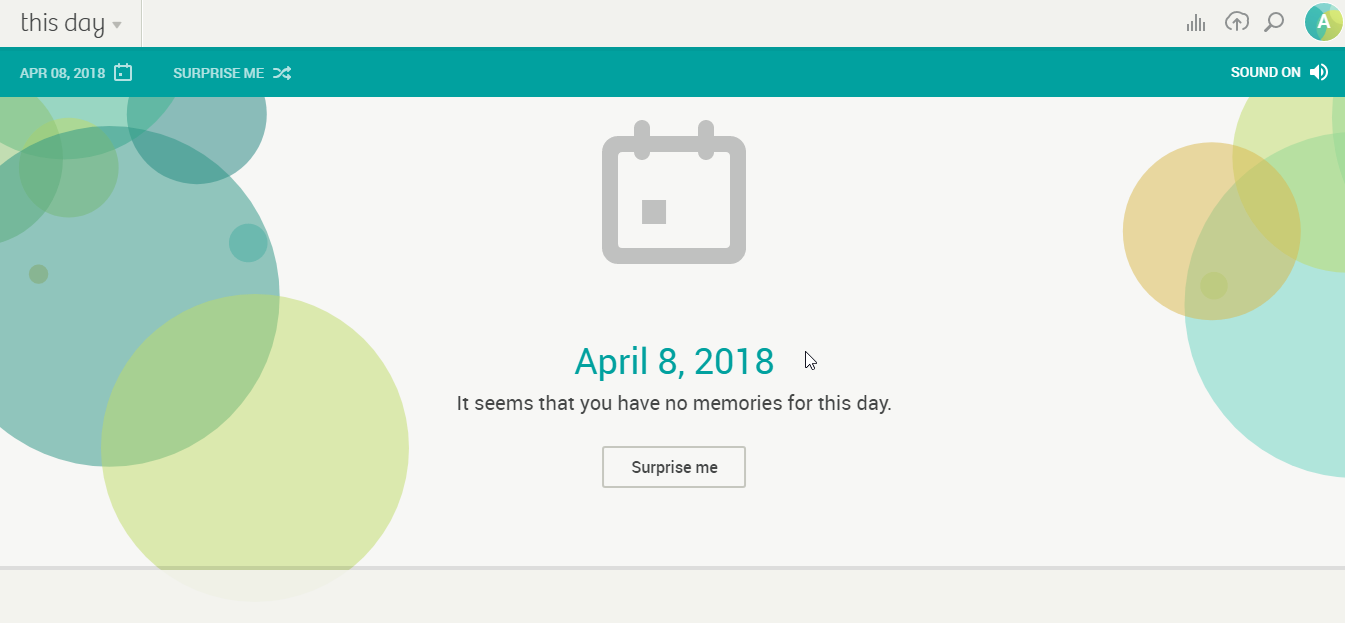
Task: Click the "no memories for this day" message
Action: coord(674,404)
